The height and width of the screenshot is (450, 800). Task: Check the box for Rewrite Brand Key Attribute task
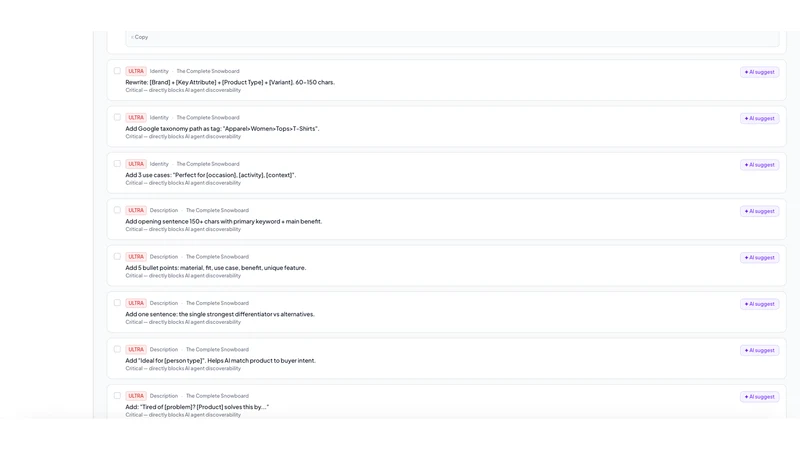[x=117, y=71]
